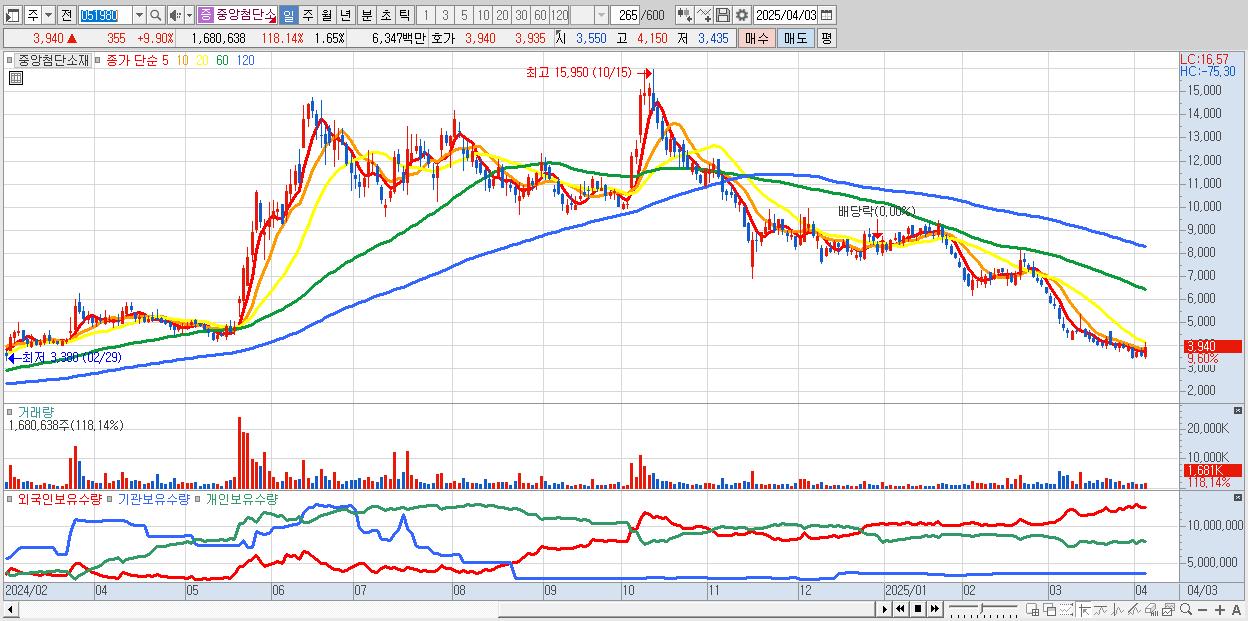Click the stop button in playback controls

point(917,609)
